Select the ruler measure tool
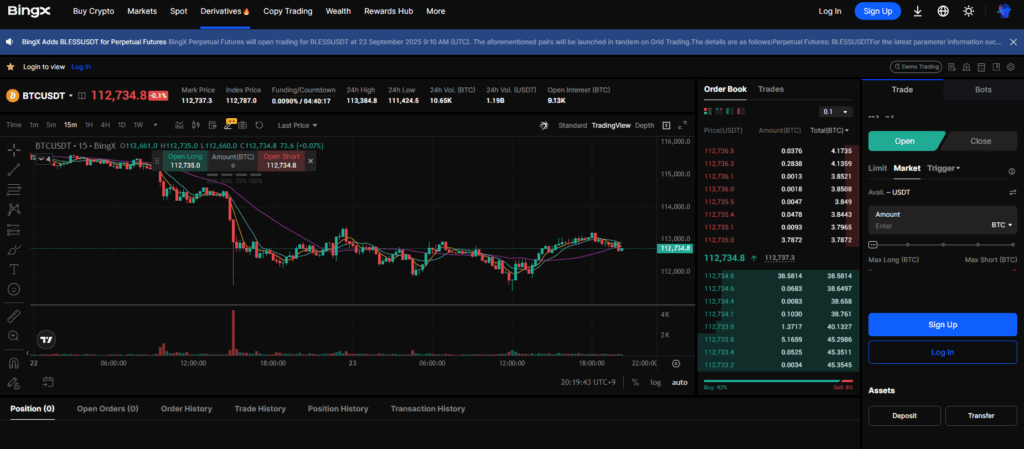This screenshot has height=449, width=1024. point(14,317)
